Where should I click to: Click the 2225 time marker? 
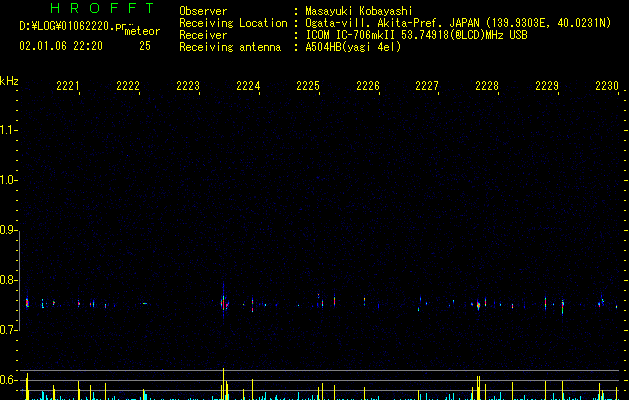pos(308,86)
